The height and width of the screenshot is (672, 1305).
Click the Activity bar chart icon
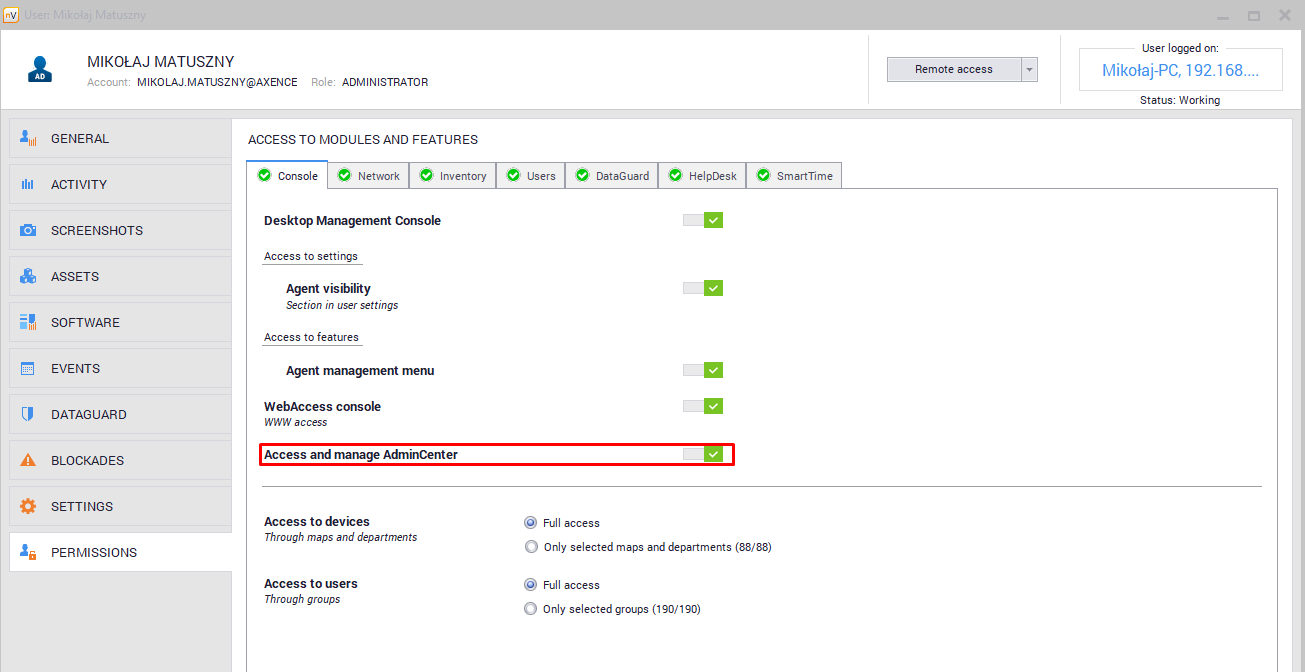28,185
